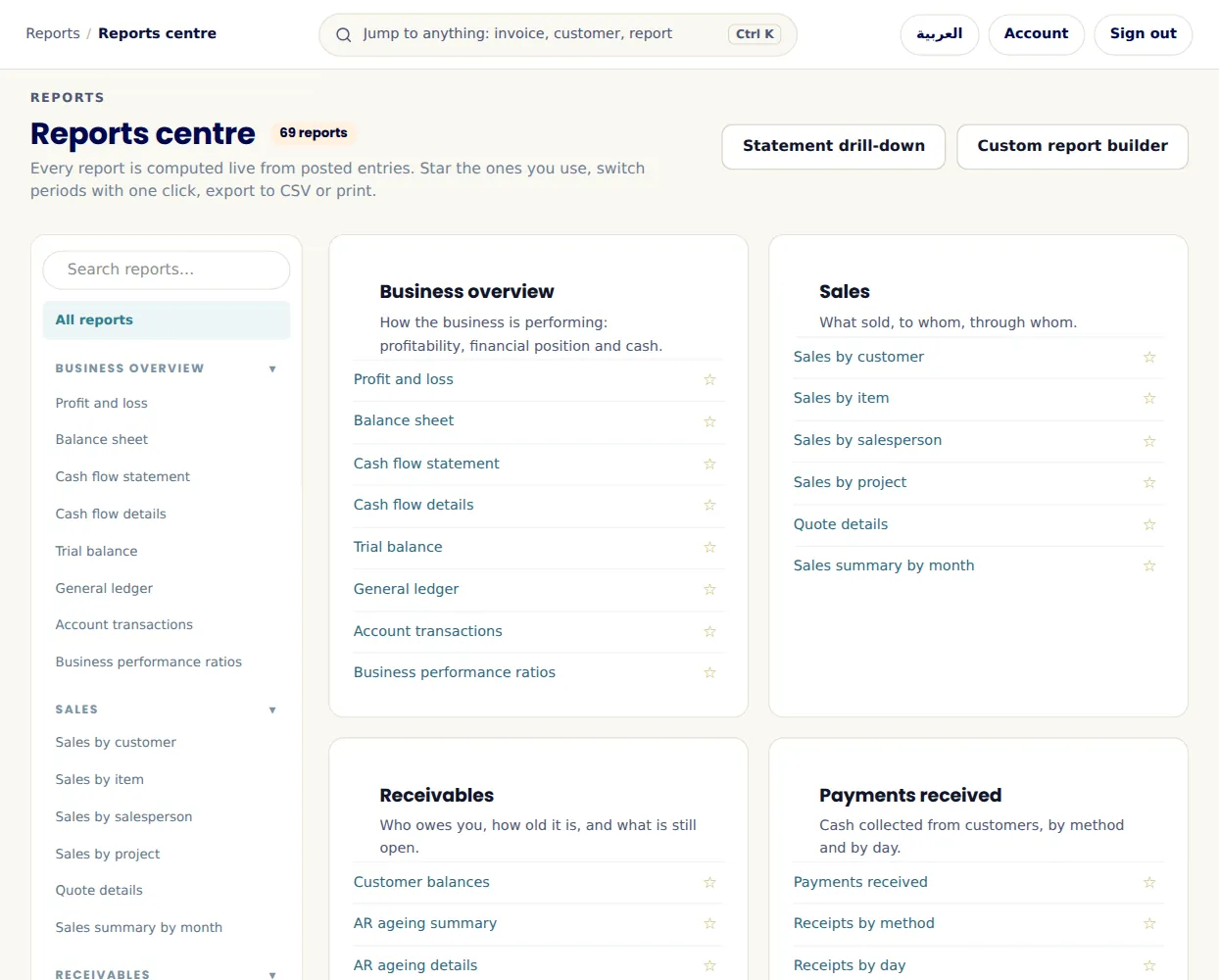The image size is (1219, 980).
Task: Open the AR ageing summary report link
Action: point(425,923)
